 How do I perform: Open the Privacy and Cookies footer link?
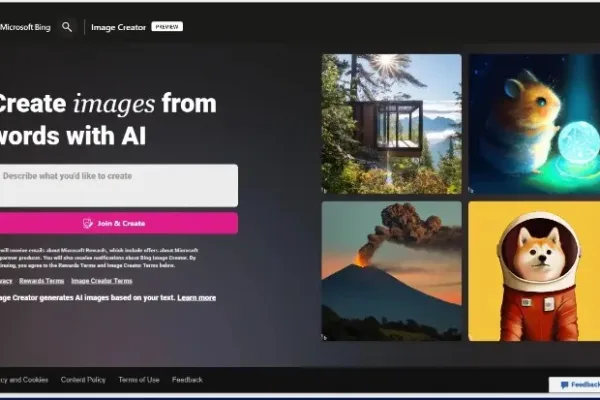pyautogui.click(x=24, y=380)
